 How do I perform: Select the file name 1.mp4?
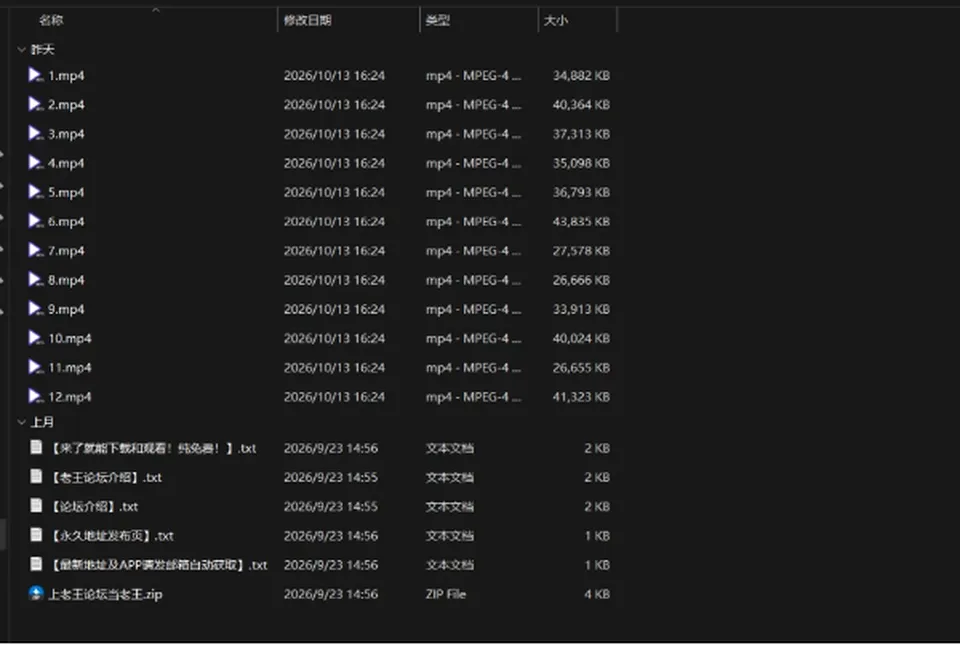coord(66,76)
